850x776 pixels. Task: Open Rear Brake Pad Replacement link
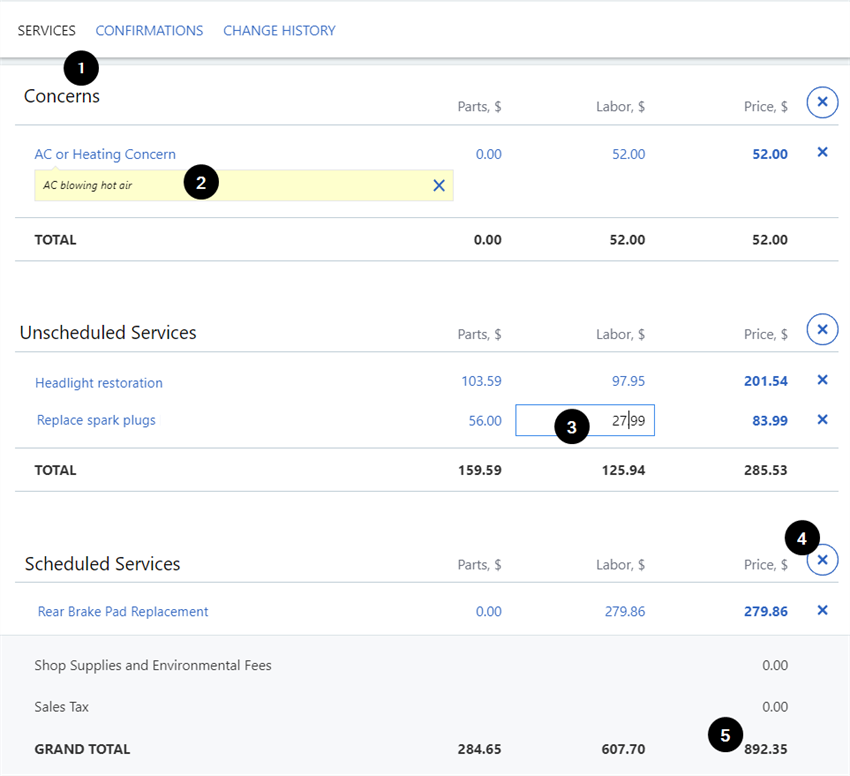click(x=123, y=611)
